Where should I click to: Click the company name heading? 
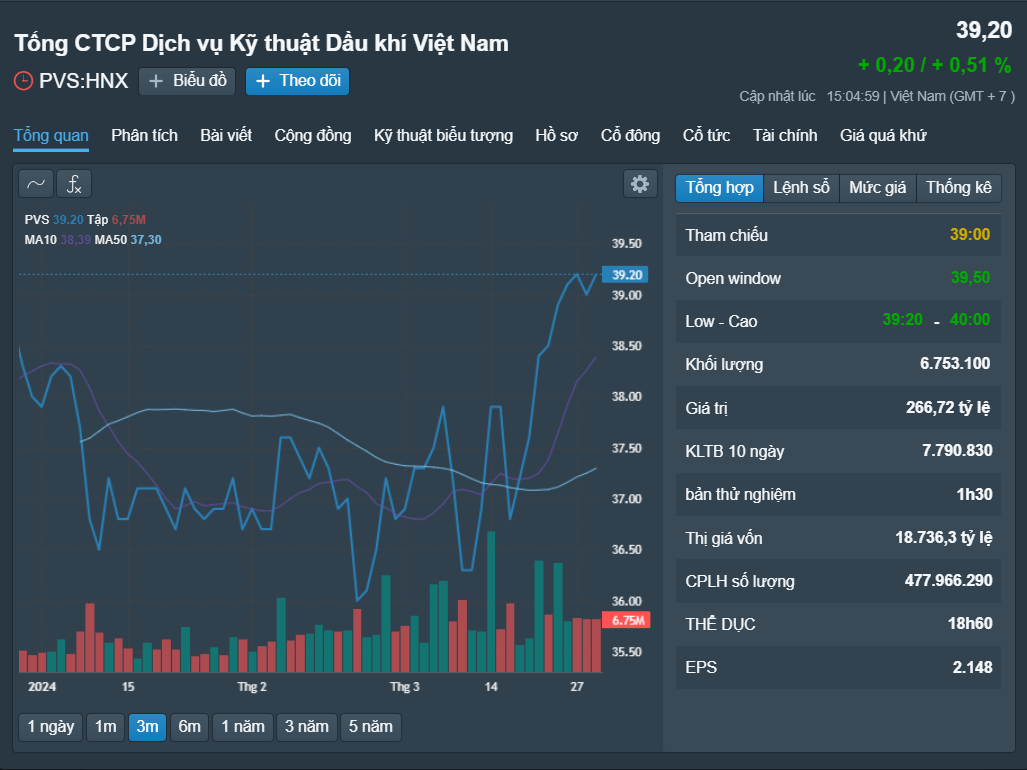coord(261,43)
